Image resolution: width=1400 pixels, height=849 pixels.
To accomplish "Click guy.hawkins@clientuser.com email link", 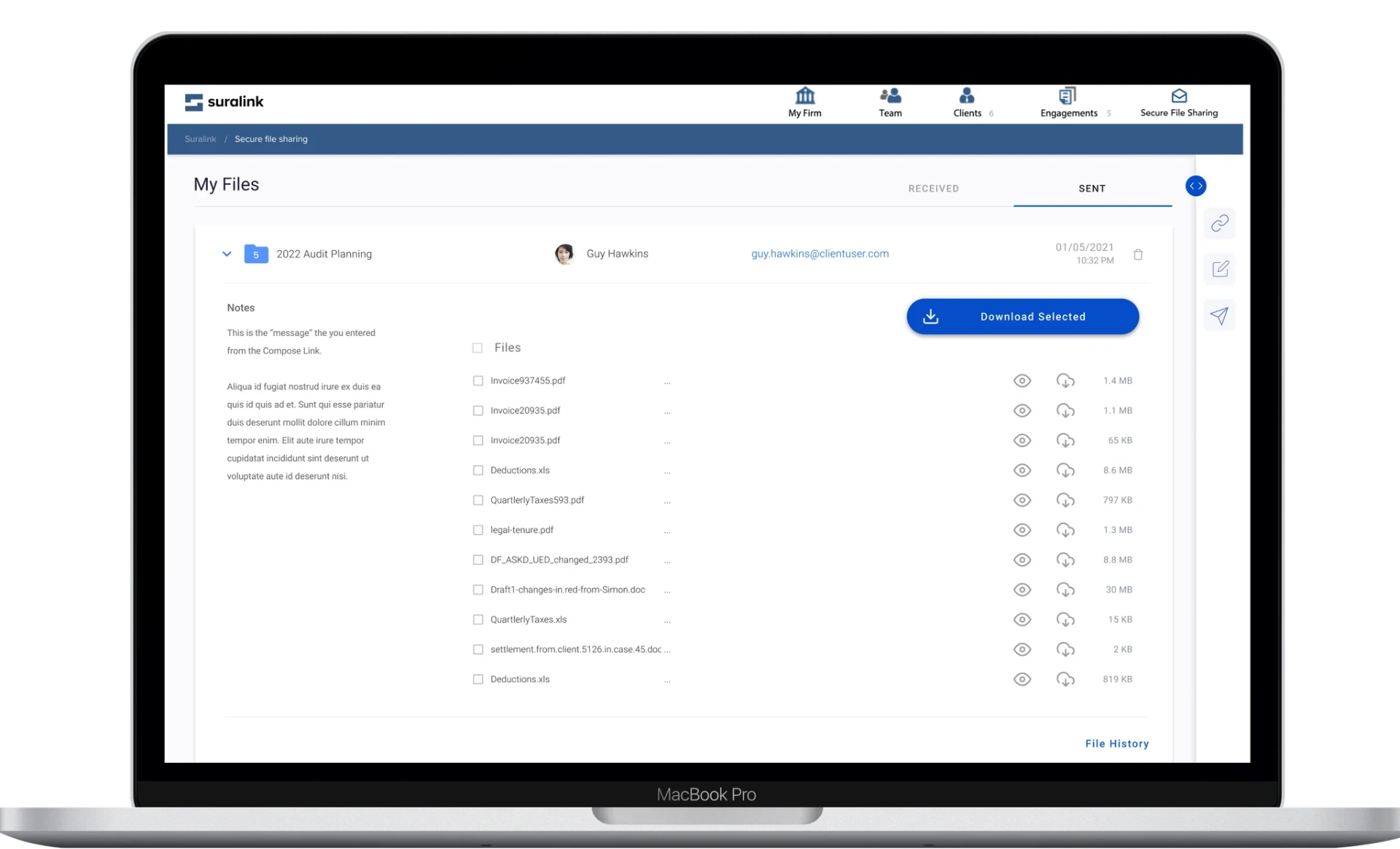I will point(820,254).
